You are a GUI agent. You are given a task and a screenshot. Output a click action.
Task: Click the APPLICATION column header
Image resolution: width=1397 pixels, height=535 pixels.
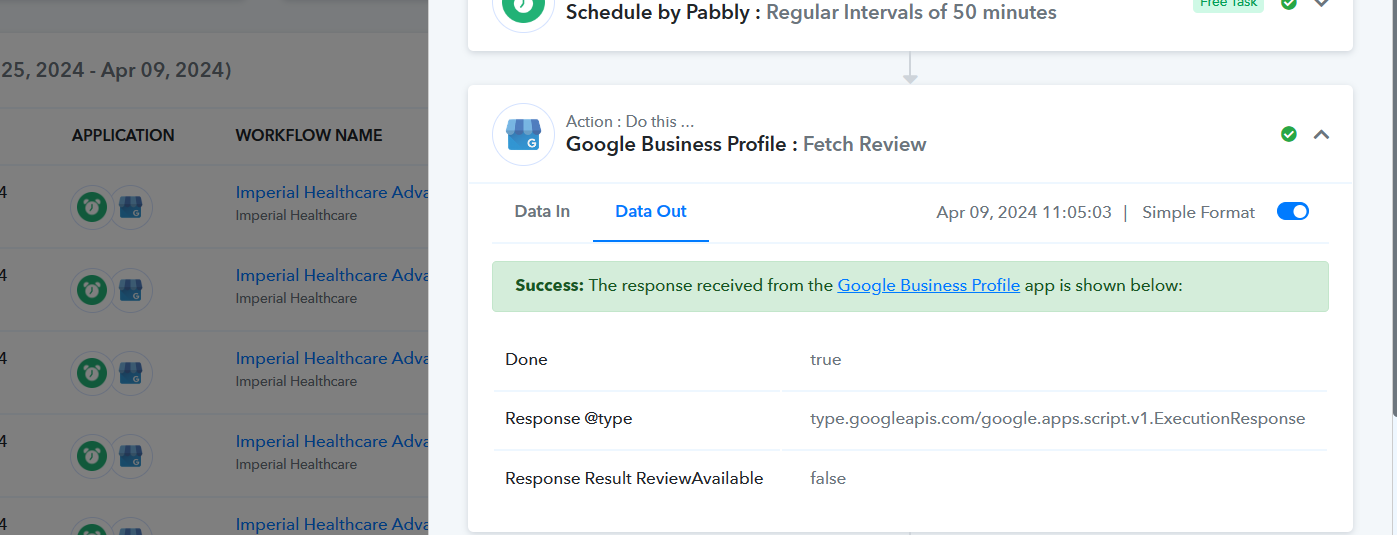coord(123,135)
